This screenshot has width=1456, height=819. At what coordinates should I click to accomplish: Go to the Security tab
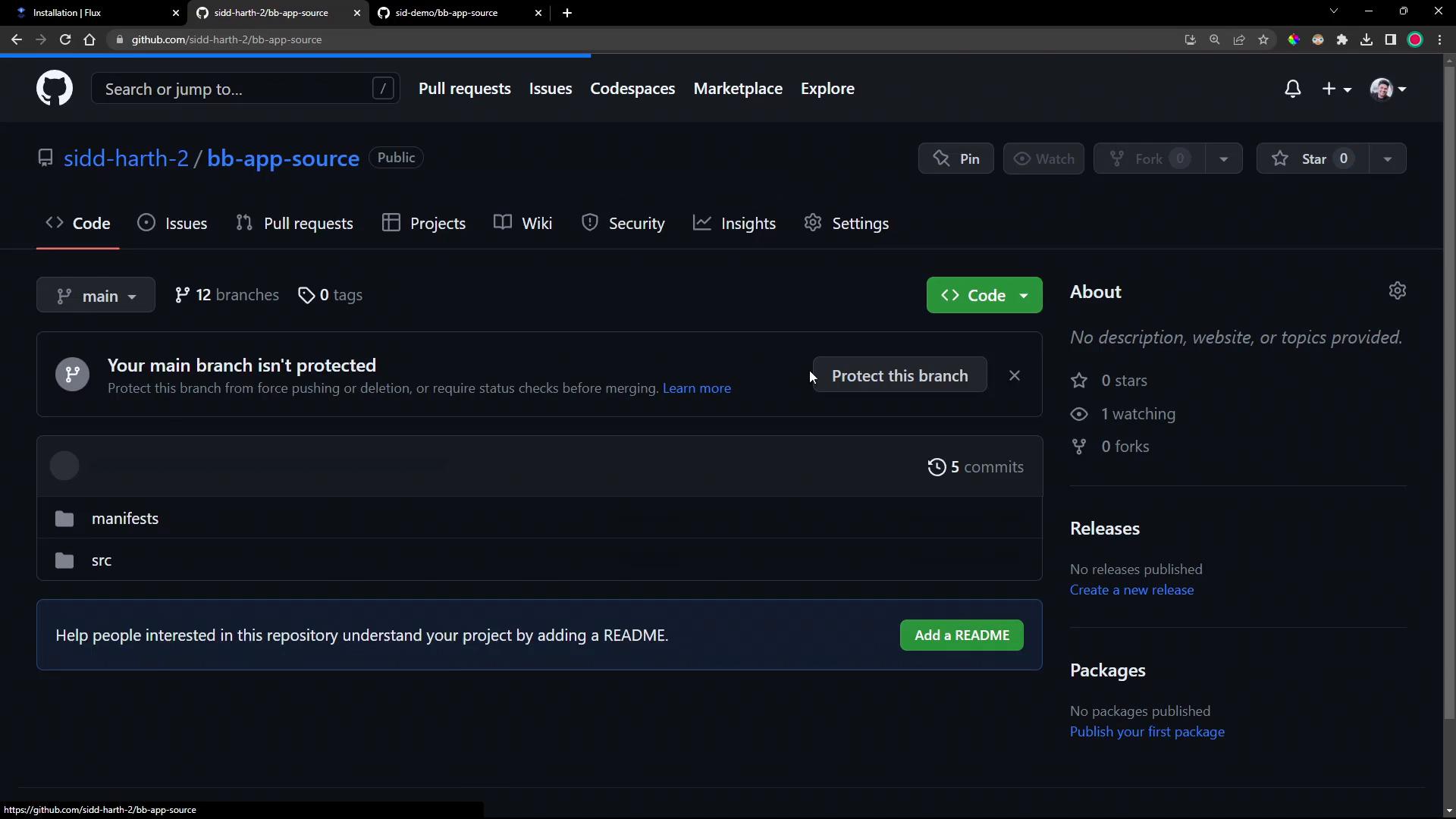click(623, 223)
